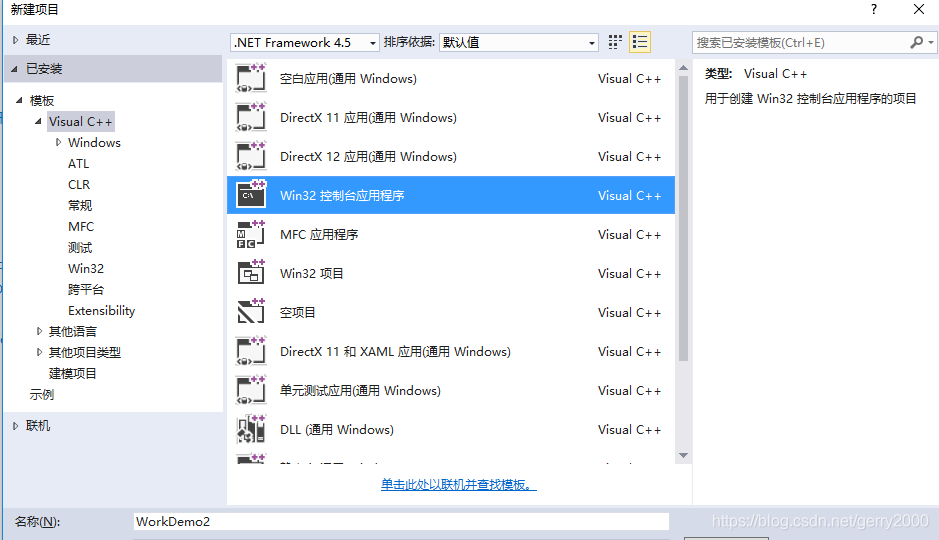The width and height of the screenshot is (939, 540).
Task: Switch to small icons view
Action: tap(615, 42)
